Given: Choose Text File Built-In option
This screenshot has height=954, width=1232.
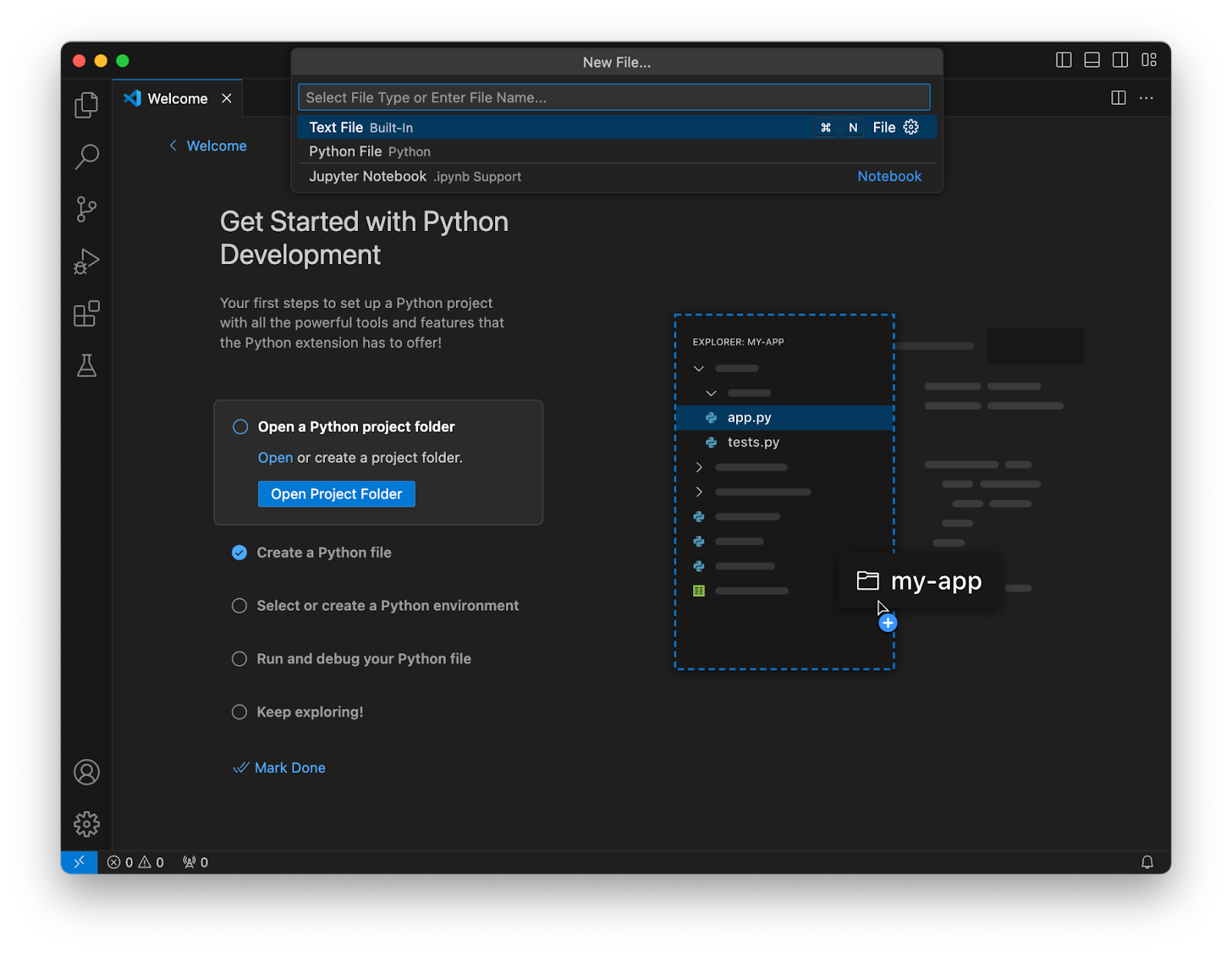Looking at the screenshot, I should pos(617,127).
